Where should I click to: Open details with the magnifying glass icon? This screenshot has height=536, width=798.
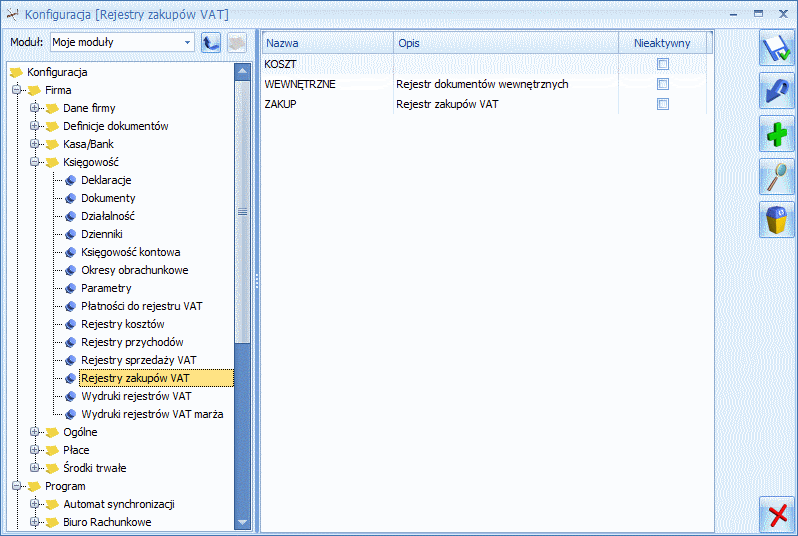pos(777,177)
